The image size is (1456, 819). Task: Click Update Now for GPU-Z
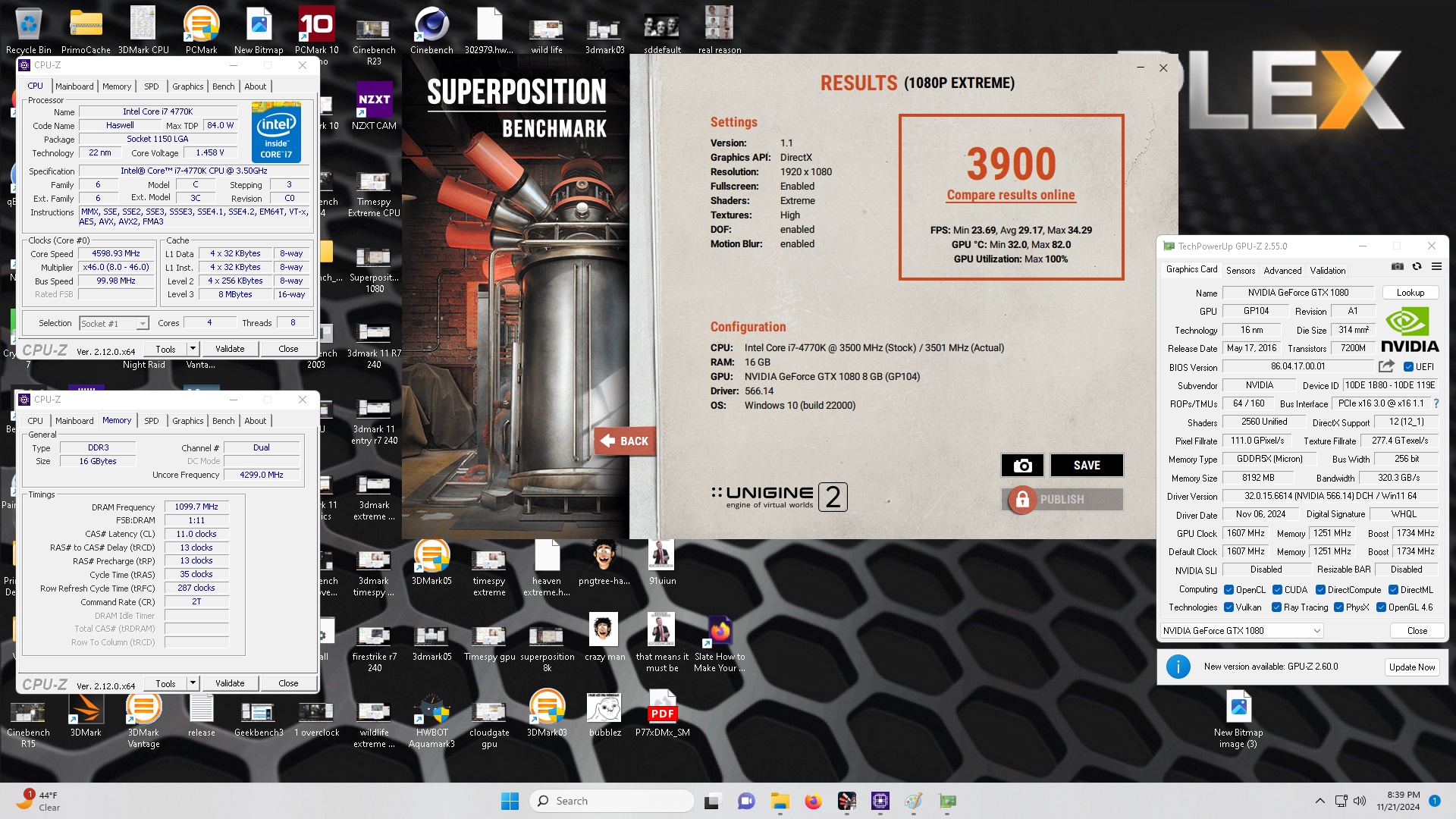pyautogui.click(x=1412, y=667)
